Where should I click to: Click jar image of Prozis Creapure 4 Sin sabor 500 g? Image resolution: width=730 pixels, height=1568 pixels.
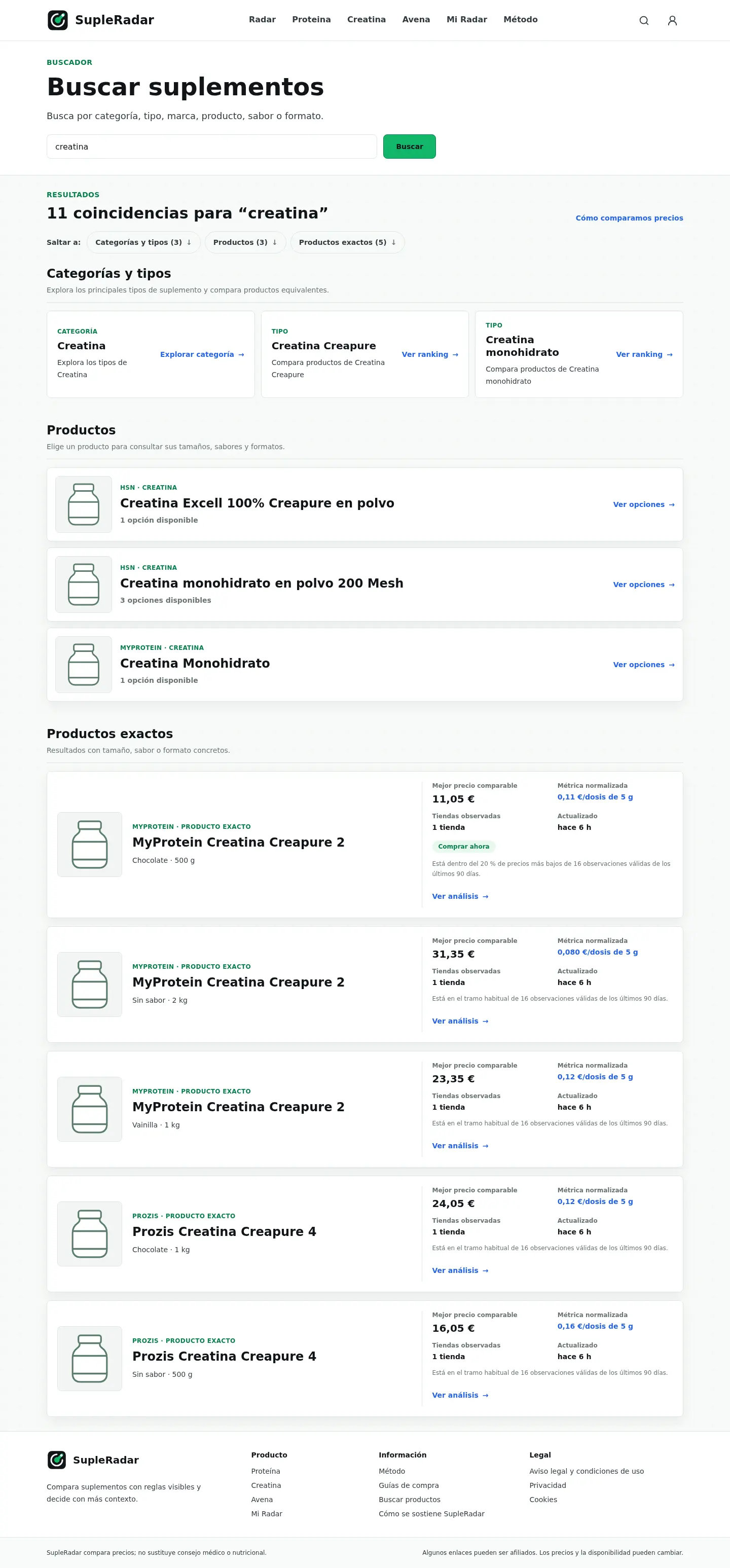[x=90, y=1359]
